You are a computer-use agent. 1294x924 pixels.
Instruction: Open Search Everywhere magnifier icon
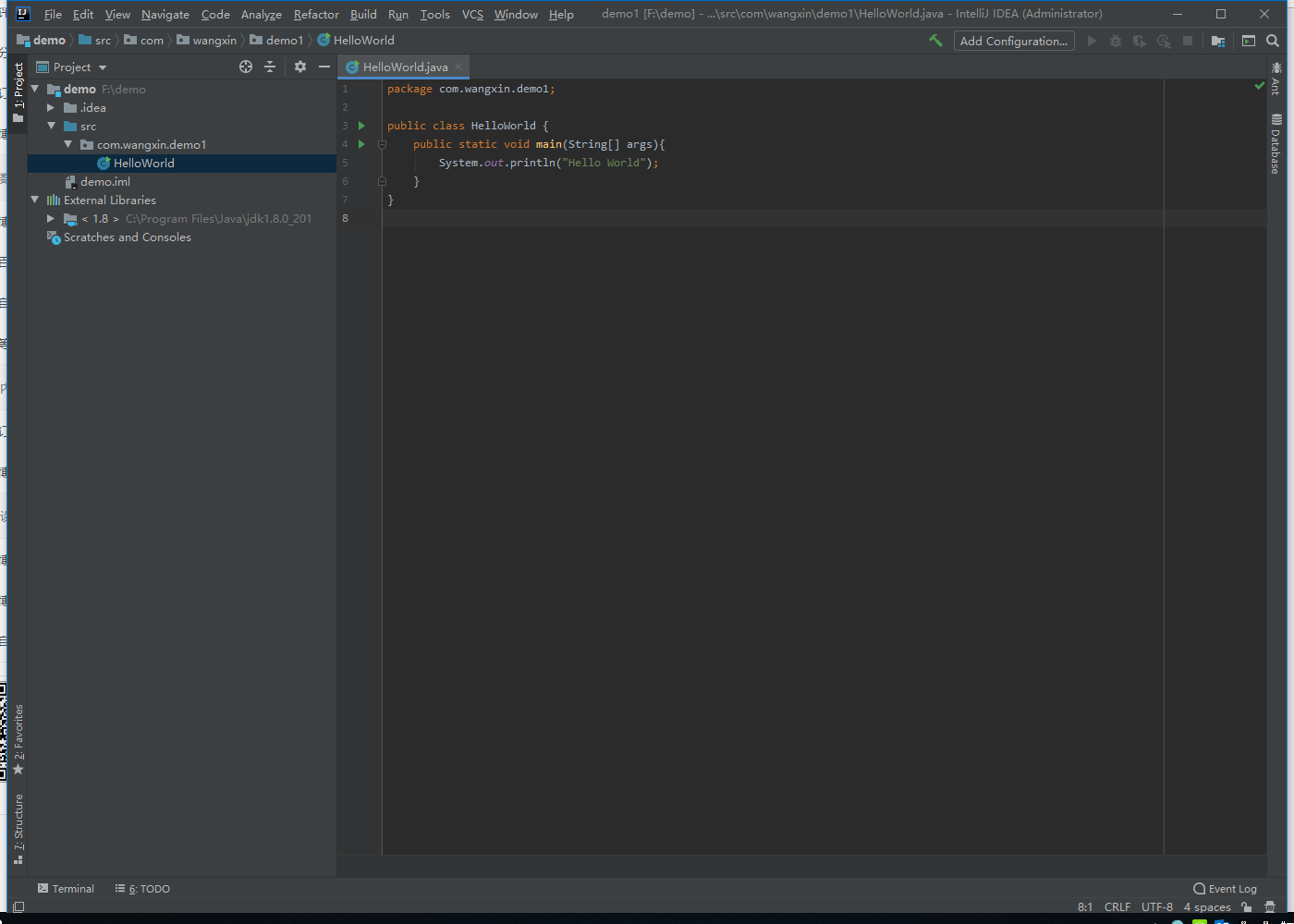click(x=1273, y=41)
